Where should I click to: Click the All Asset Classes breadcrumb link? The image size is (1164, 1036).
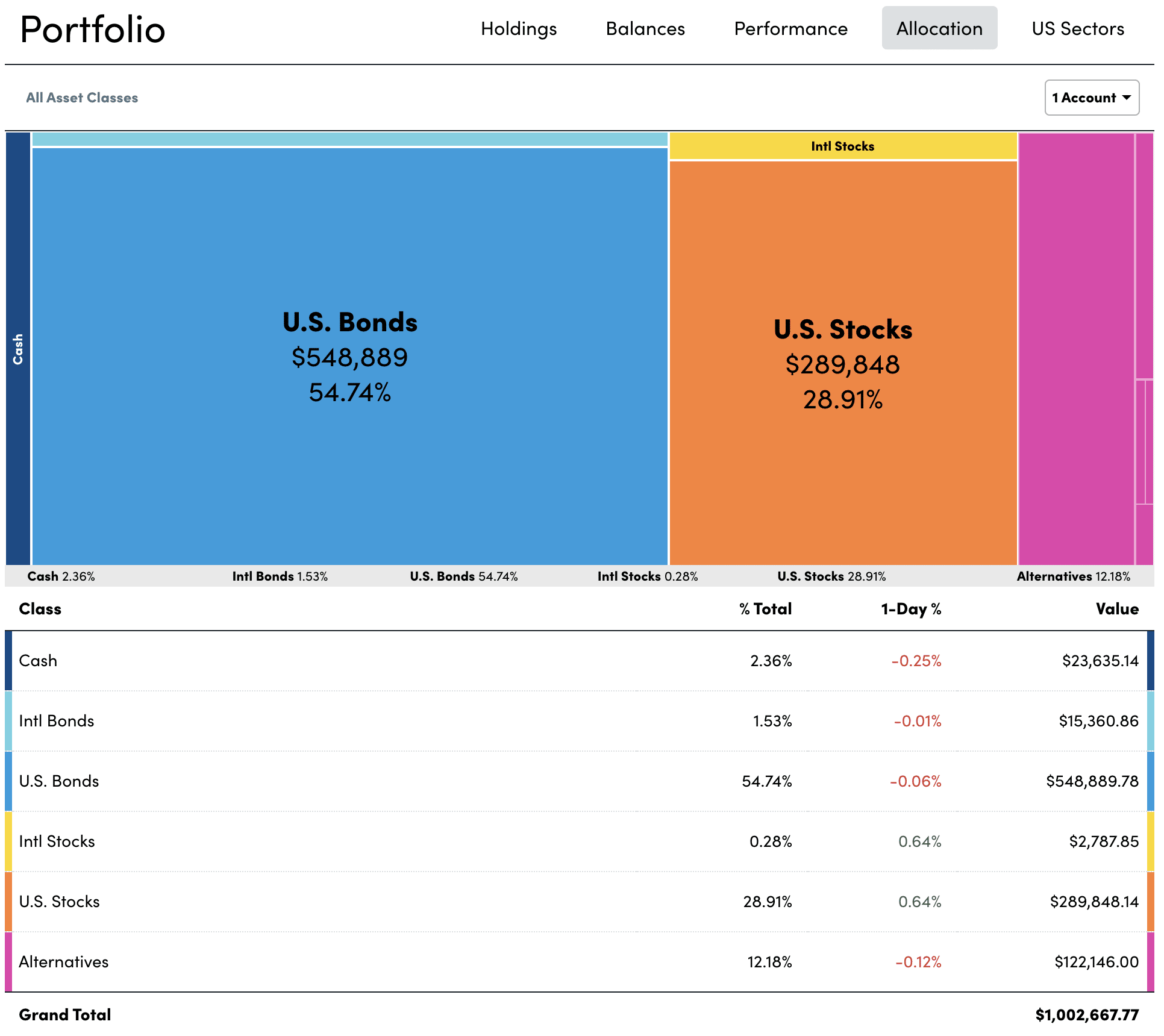pos(82,98)
